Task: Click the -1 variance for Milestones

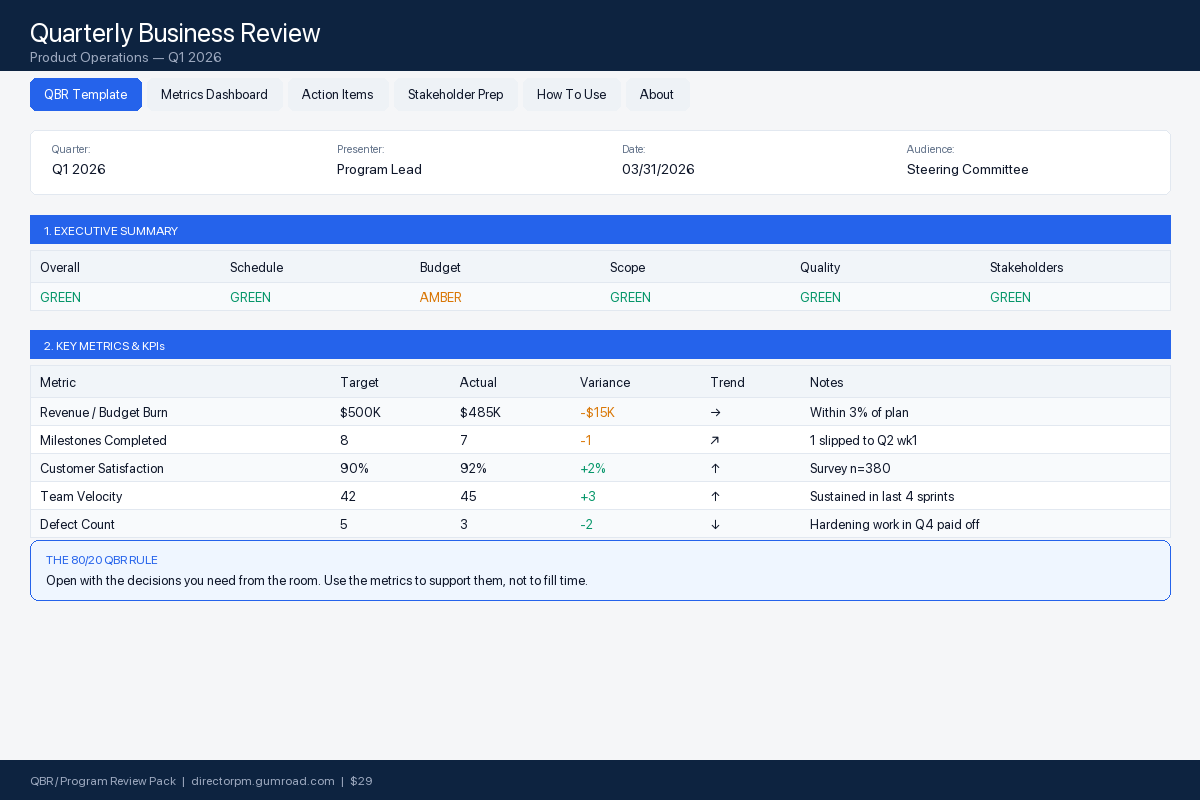Action: coord(586,440)
